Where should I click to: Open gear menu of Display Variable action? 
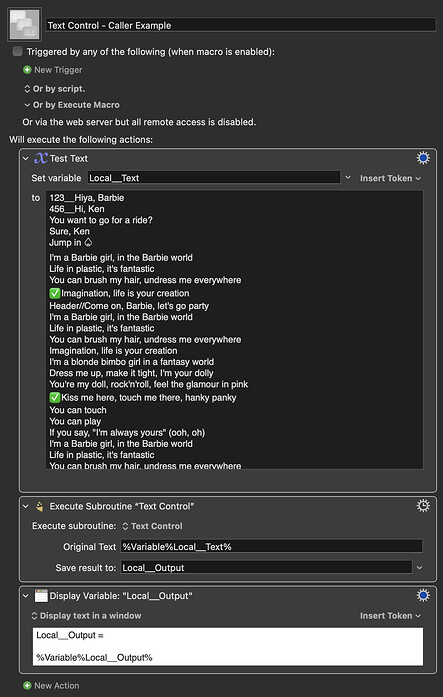click(423, 595)
